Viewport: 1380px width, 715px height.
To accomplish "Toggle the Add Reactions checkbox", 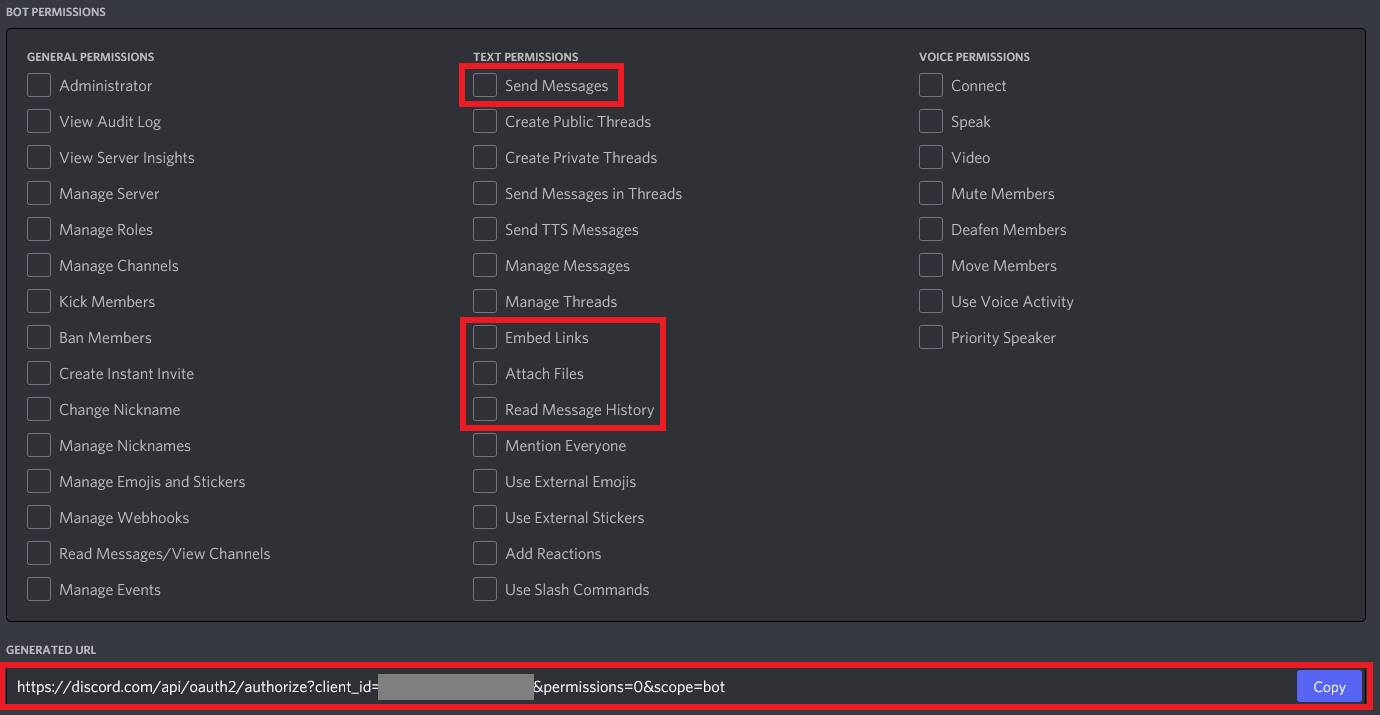I will click(x=485, y=554).
